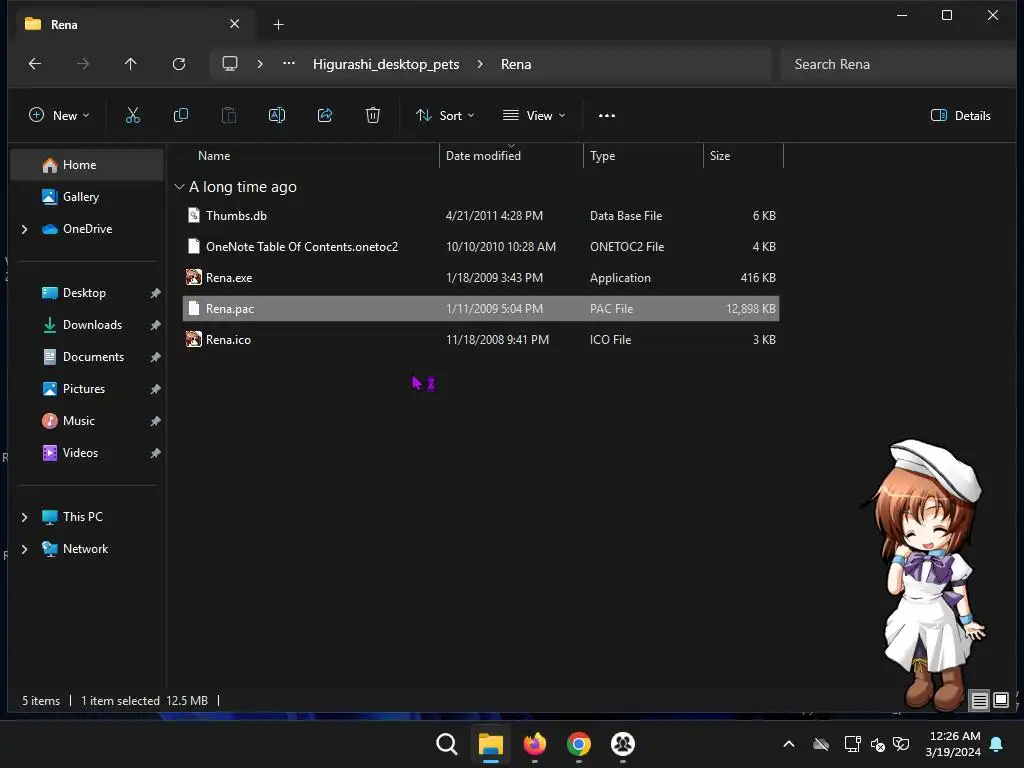Click the Copy icon in toolbar
The image size is (1024, 768).
(181, 116)
